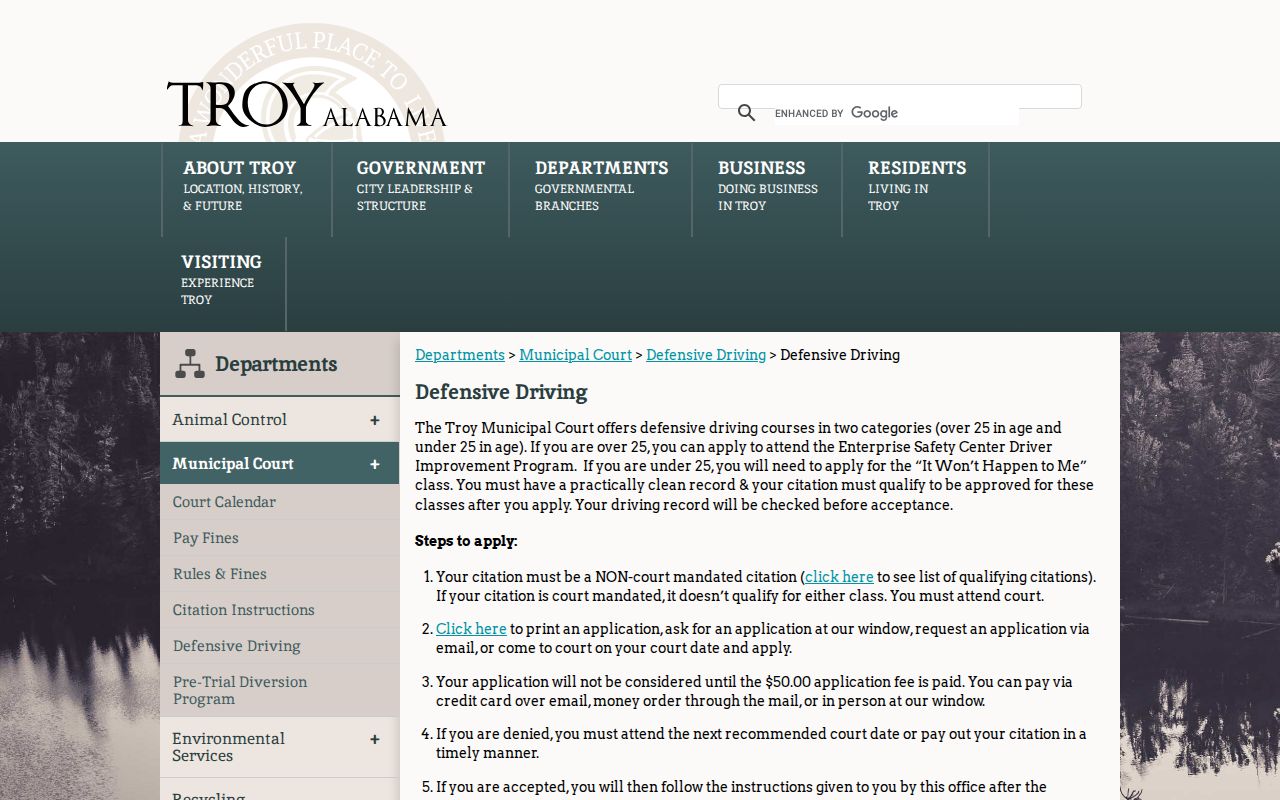
Task: Go to Departments breadcrumb link
Action: 460,355
